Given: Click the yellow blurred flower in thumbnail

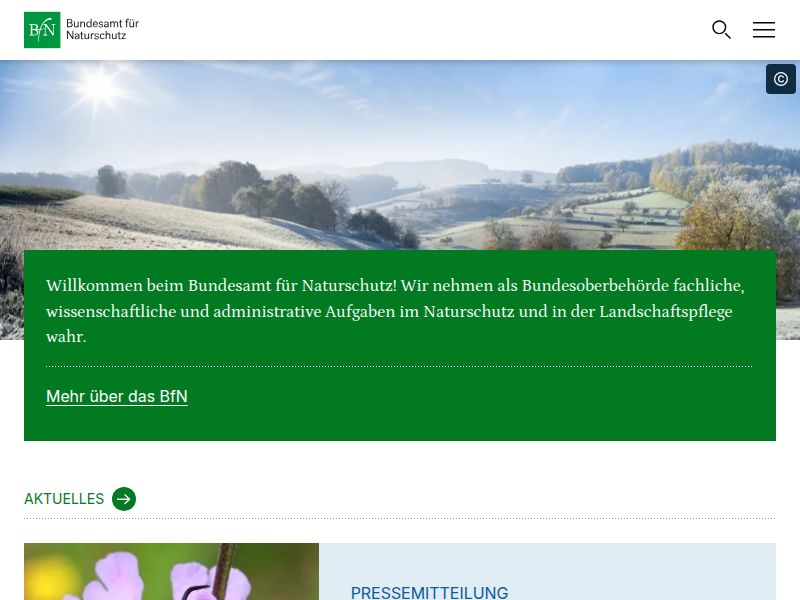Looking at the screenshot, I should tap(50, 573).
